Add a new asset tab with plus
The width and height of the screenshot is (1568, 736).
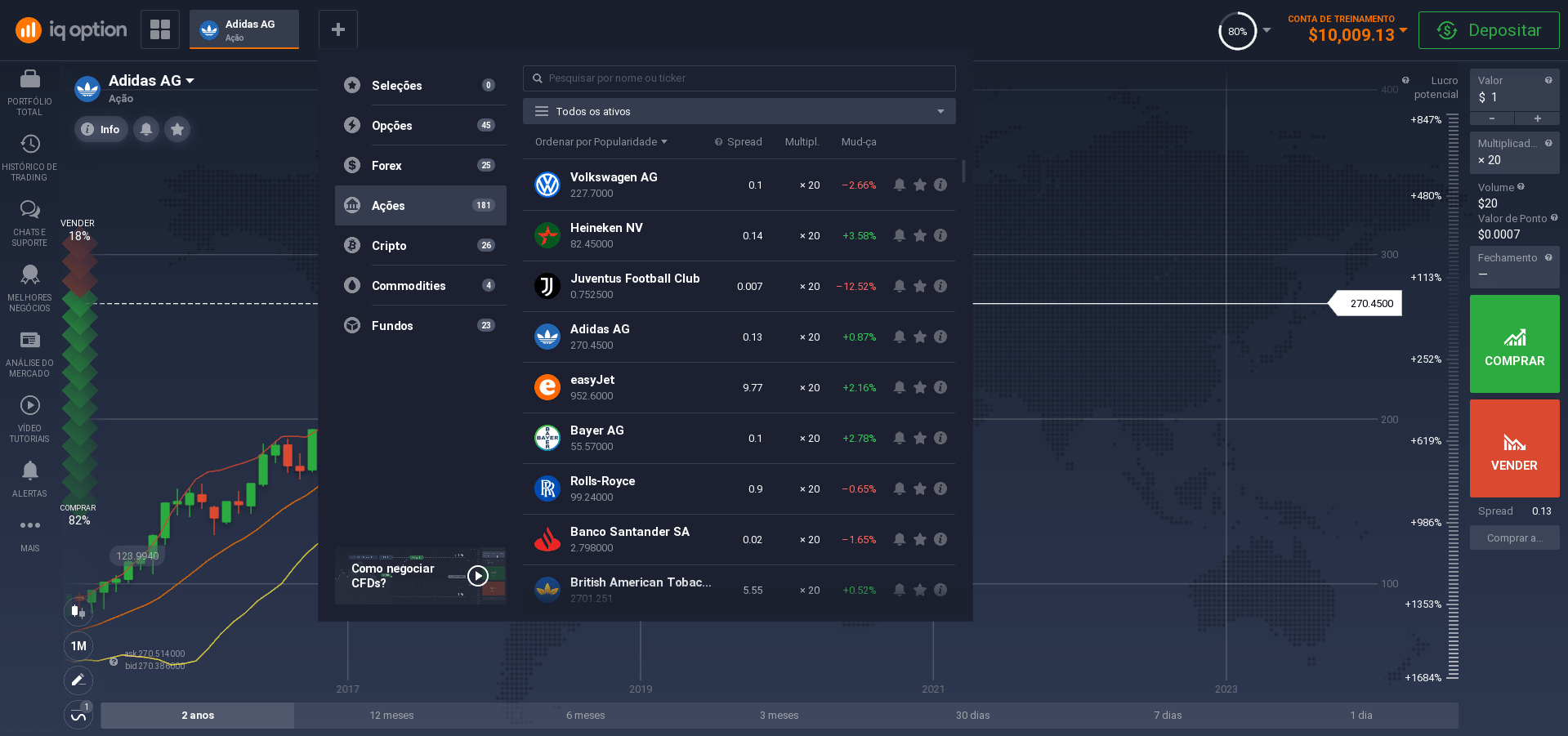coord(337,29)
